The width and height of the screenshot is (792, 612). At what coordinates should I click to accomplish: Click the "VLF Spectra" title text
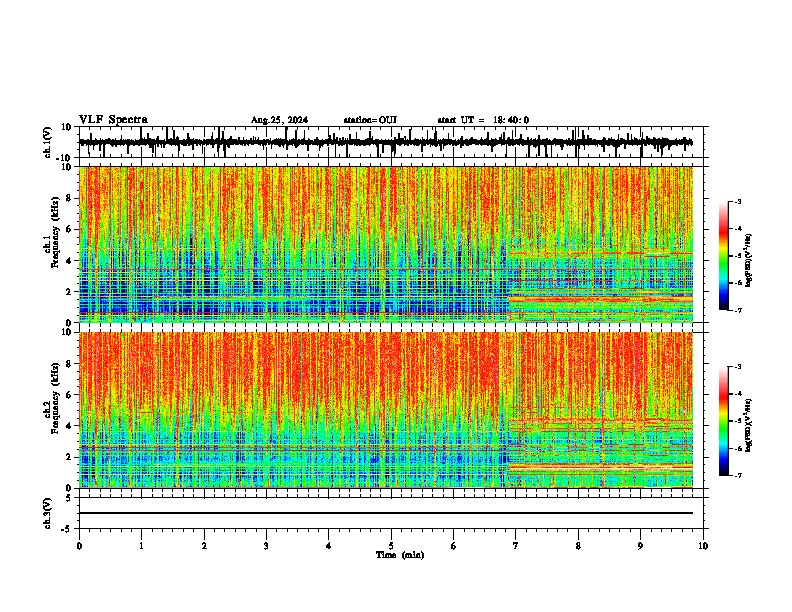[x=113, y=120]
